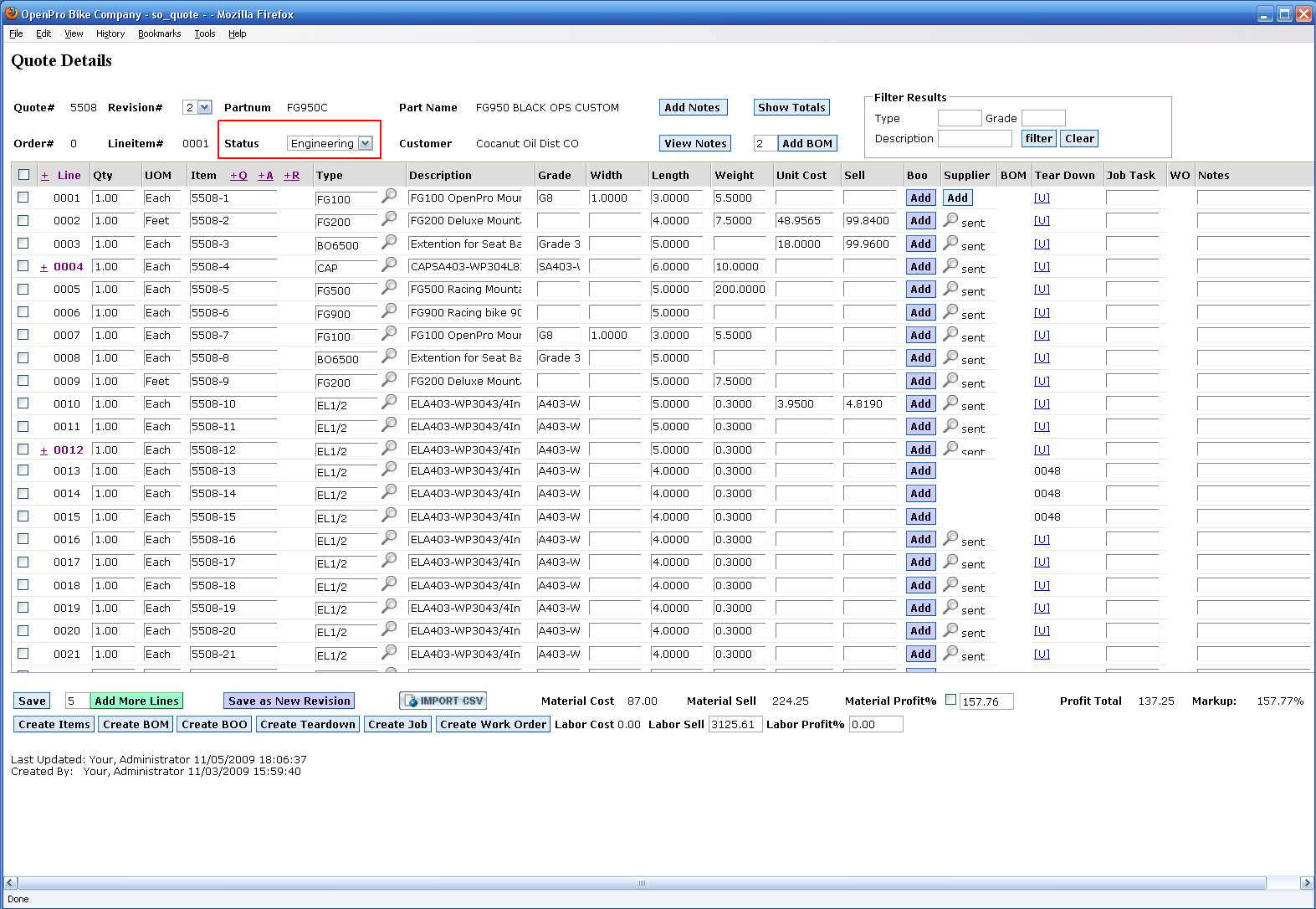Click the Show Totals button
The height and width of the screenshot is (909, 1316).
click(x=791, y=107)
